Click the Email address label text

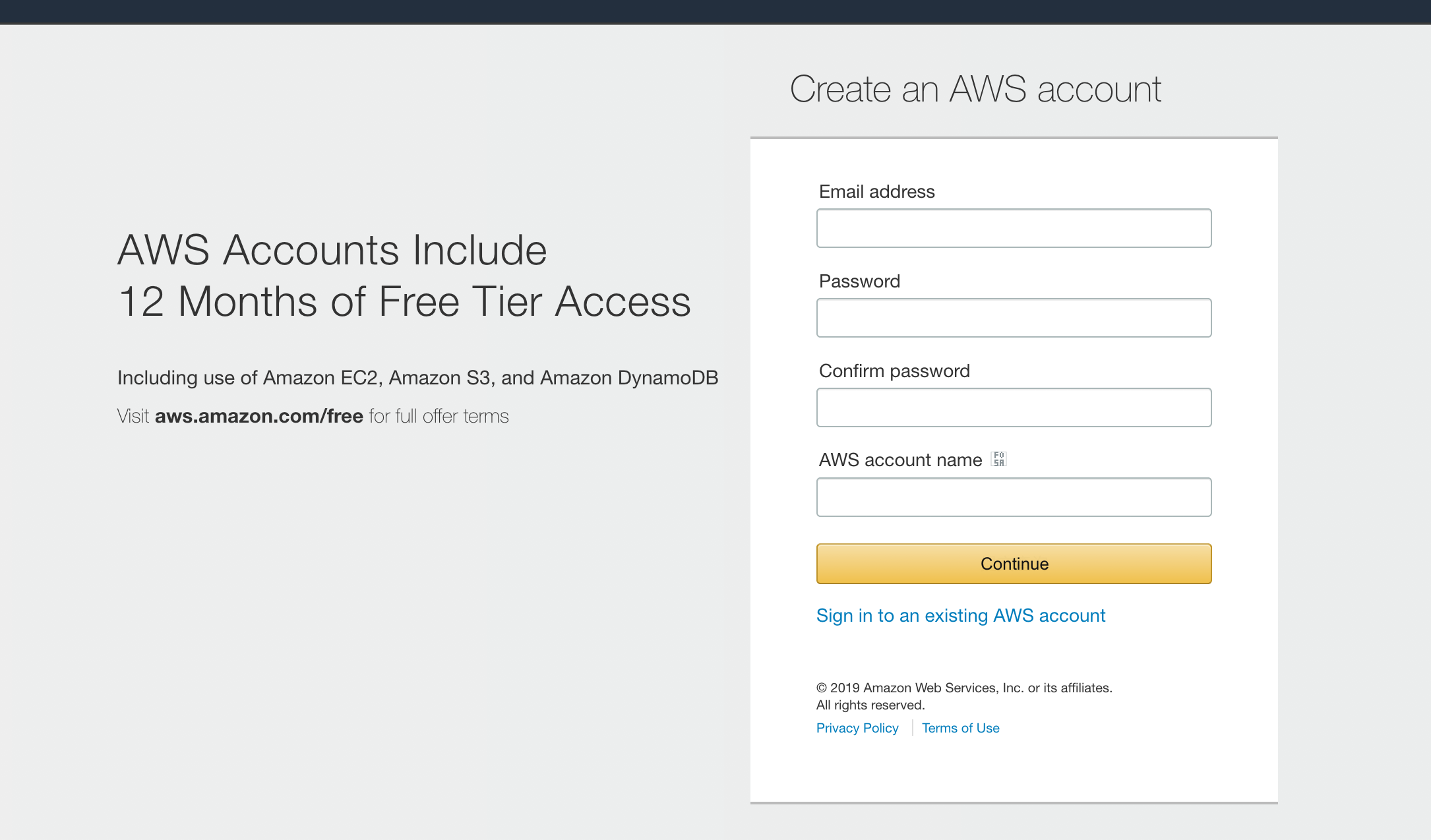pos(876,192)
